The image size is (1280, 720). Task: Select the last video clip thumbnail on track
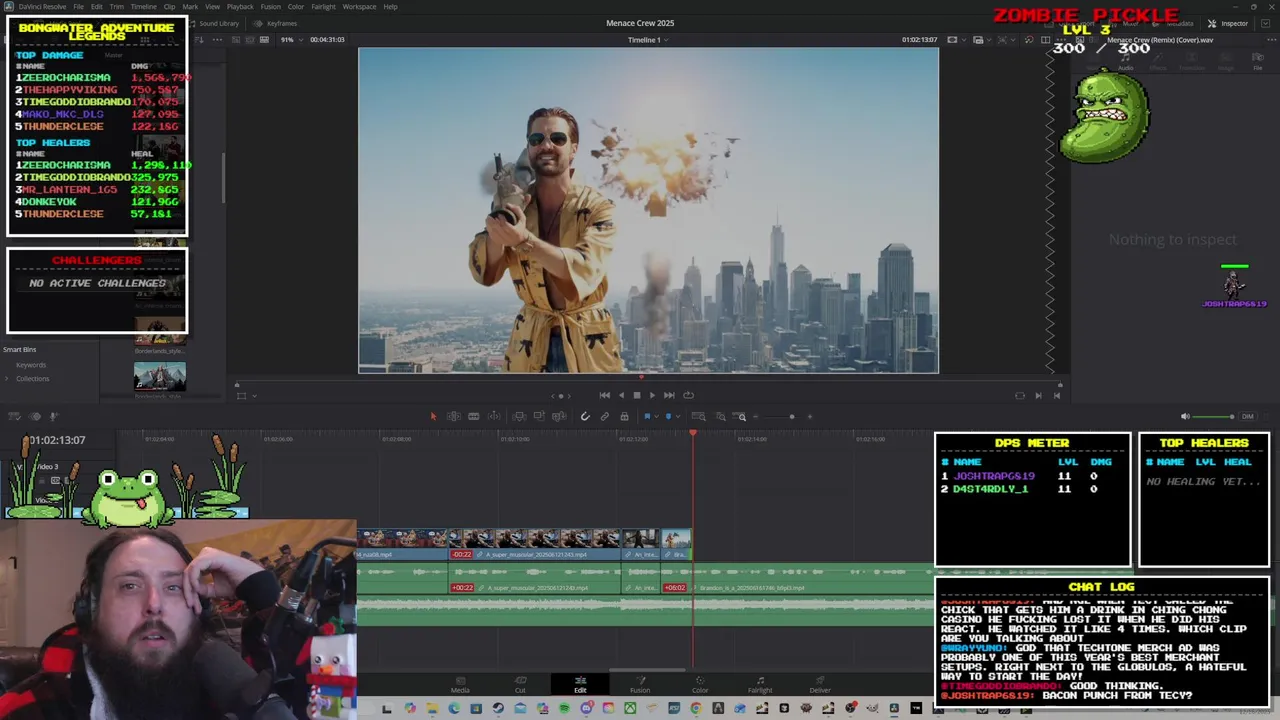[676, 539]
